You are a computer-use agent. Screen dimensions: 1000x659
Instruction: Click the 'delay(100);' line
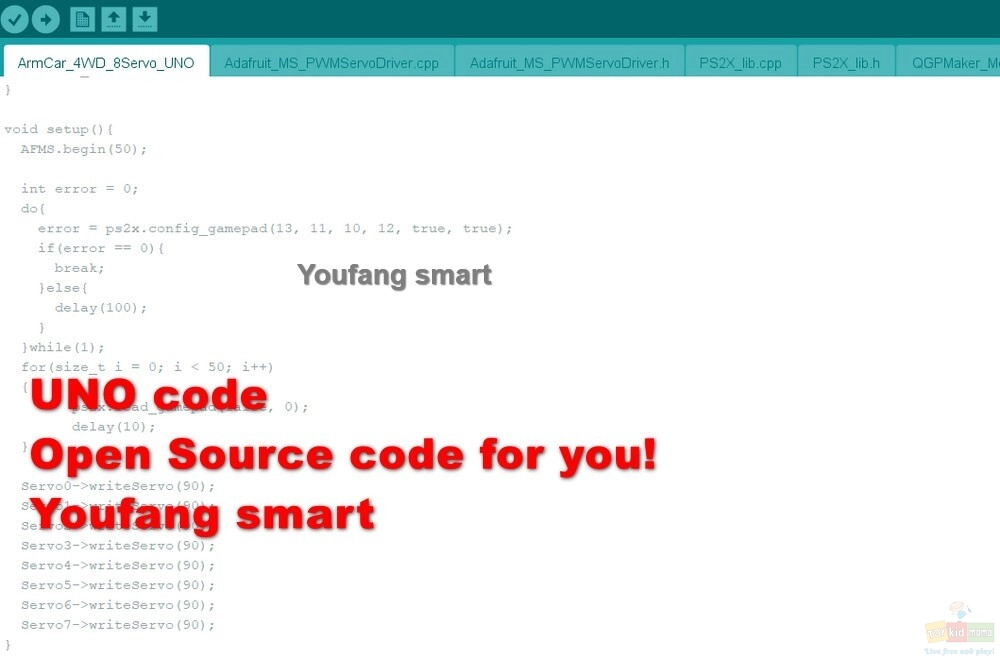101,308
